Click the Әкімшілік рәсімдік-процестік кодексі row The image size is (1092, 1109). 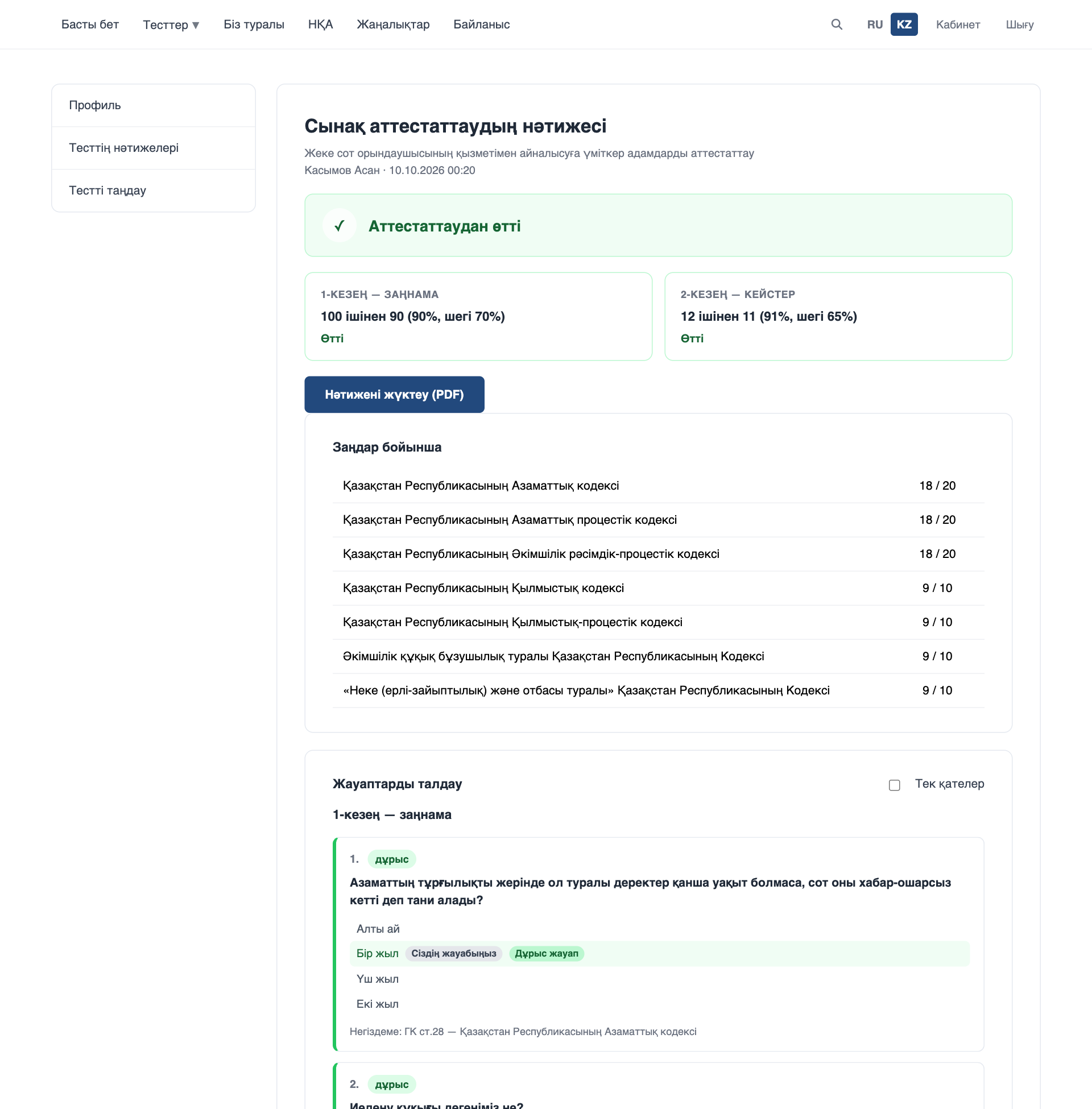coord(658,553)
